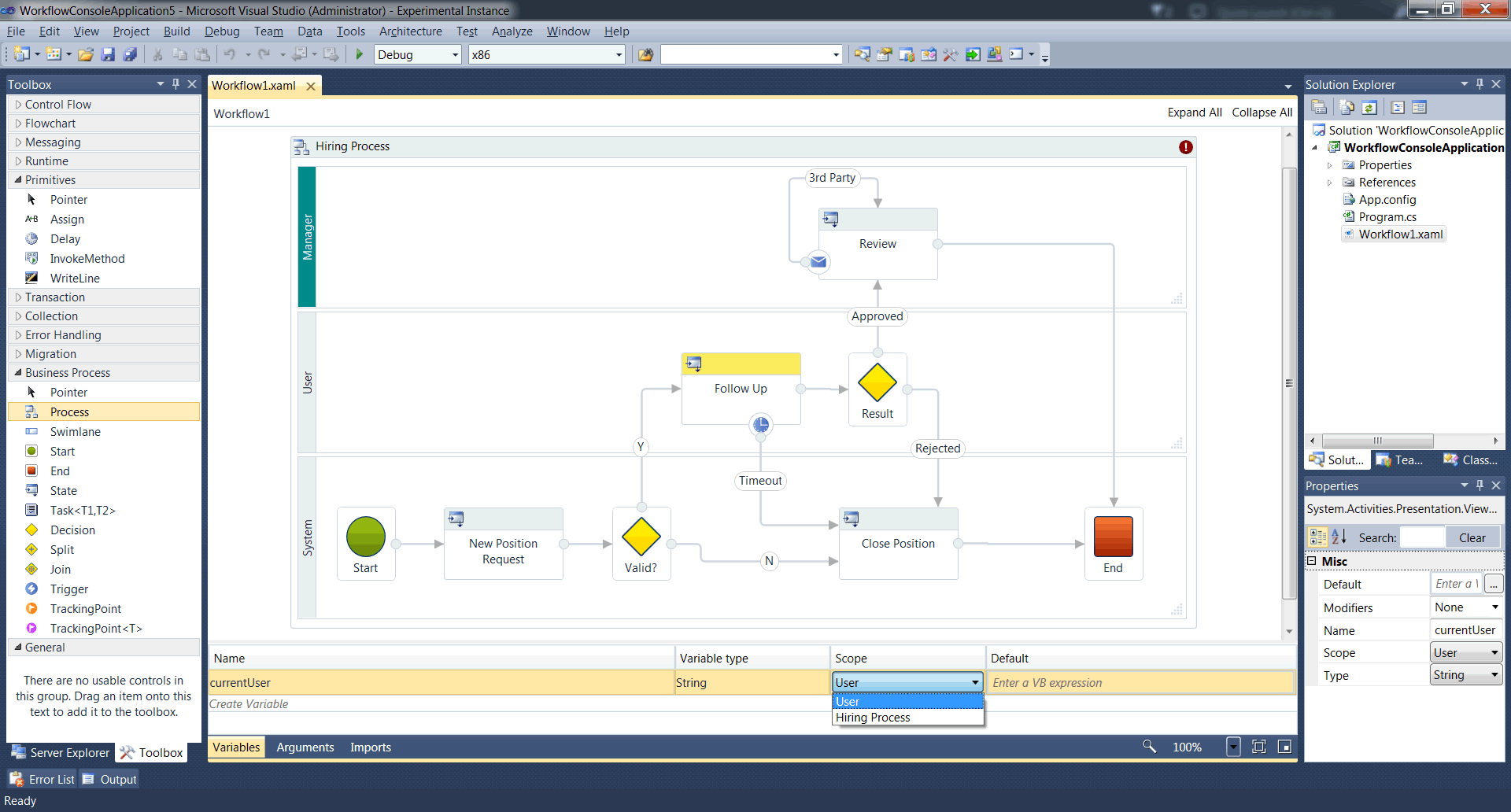The height and width of the screenshot is (812, 1511).
Task: Click the ellipsis button next to Default
Action: (1494, 584)
